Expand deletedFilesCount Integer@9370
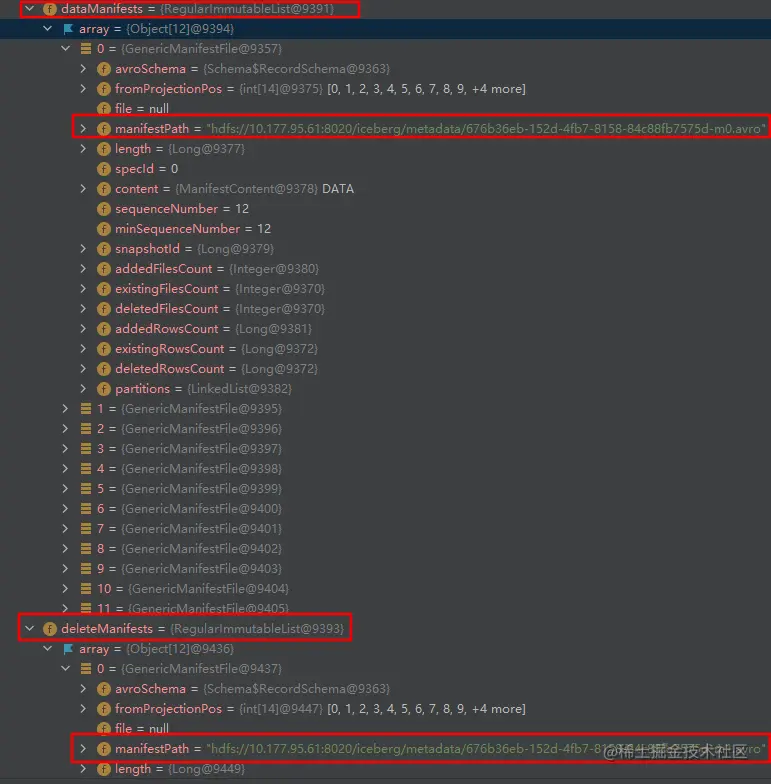Screen dimensions: 771x784 pos(83,308)
